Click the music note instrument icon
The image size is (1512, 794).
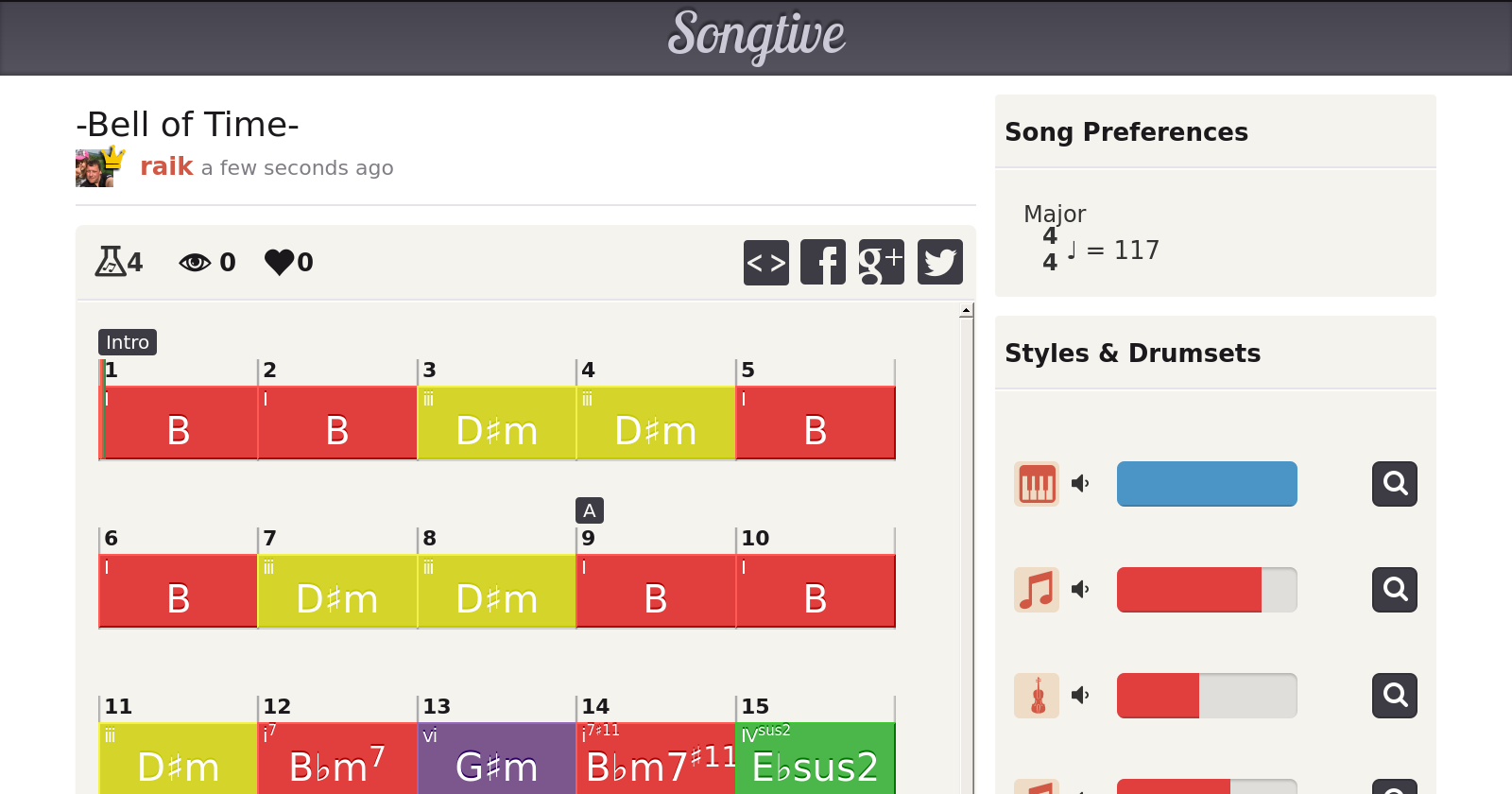pos(1037,590)
